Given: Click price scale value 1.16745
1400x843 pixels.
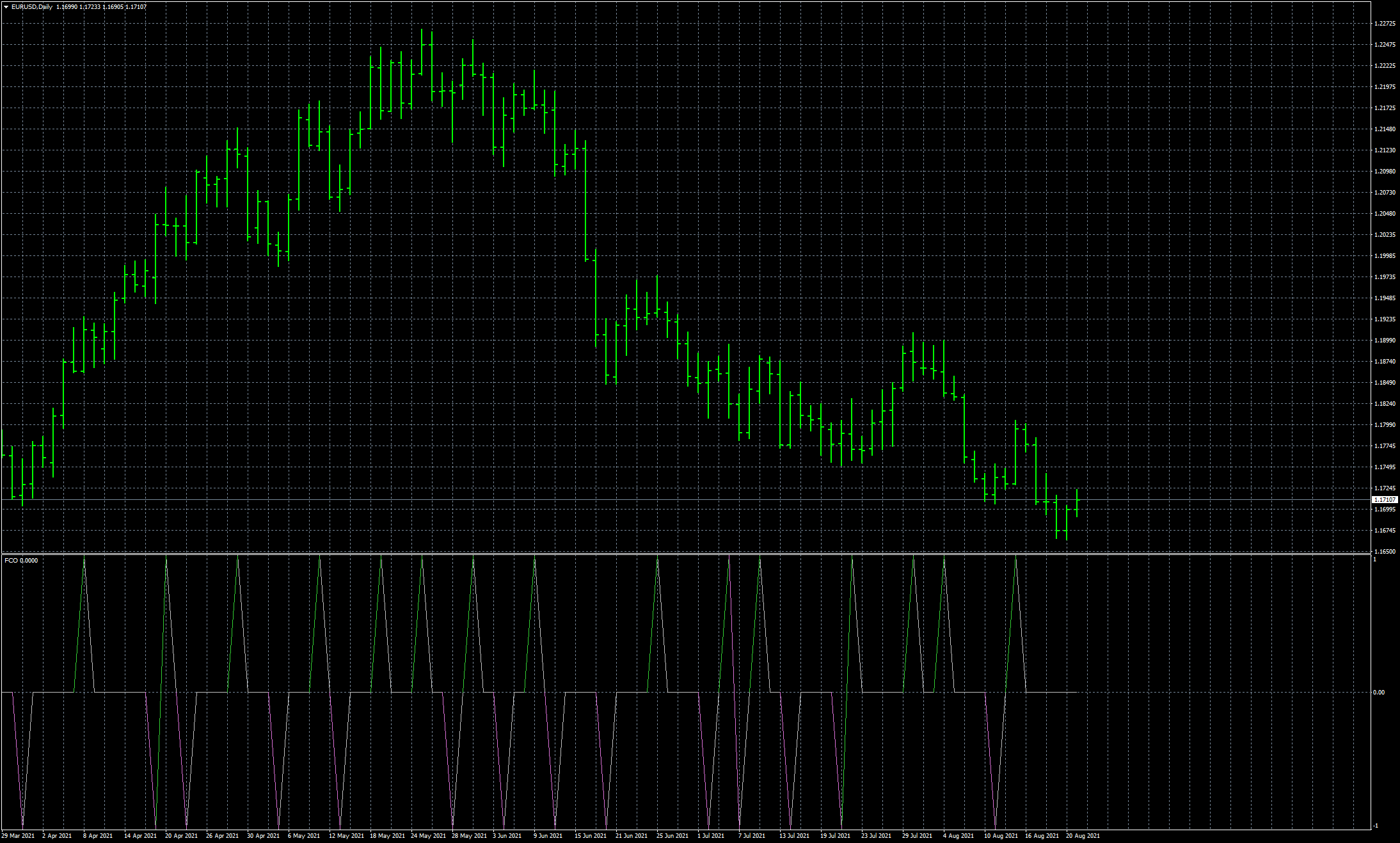Looking at the screenshot, I should (1385, 531).
